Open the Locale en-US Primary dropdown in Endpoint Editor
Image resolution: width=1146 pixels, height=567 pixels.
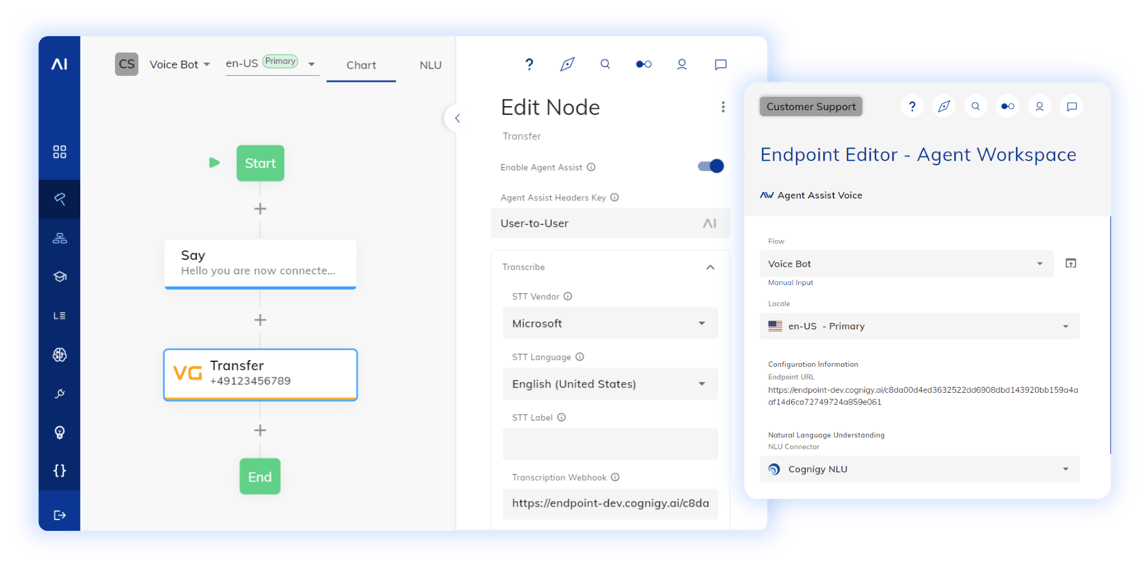coord(919,326)
